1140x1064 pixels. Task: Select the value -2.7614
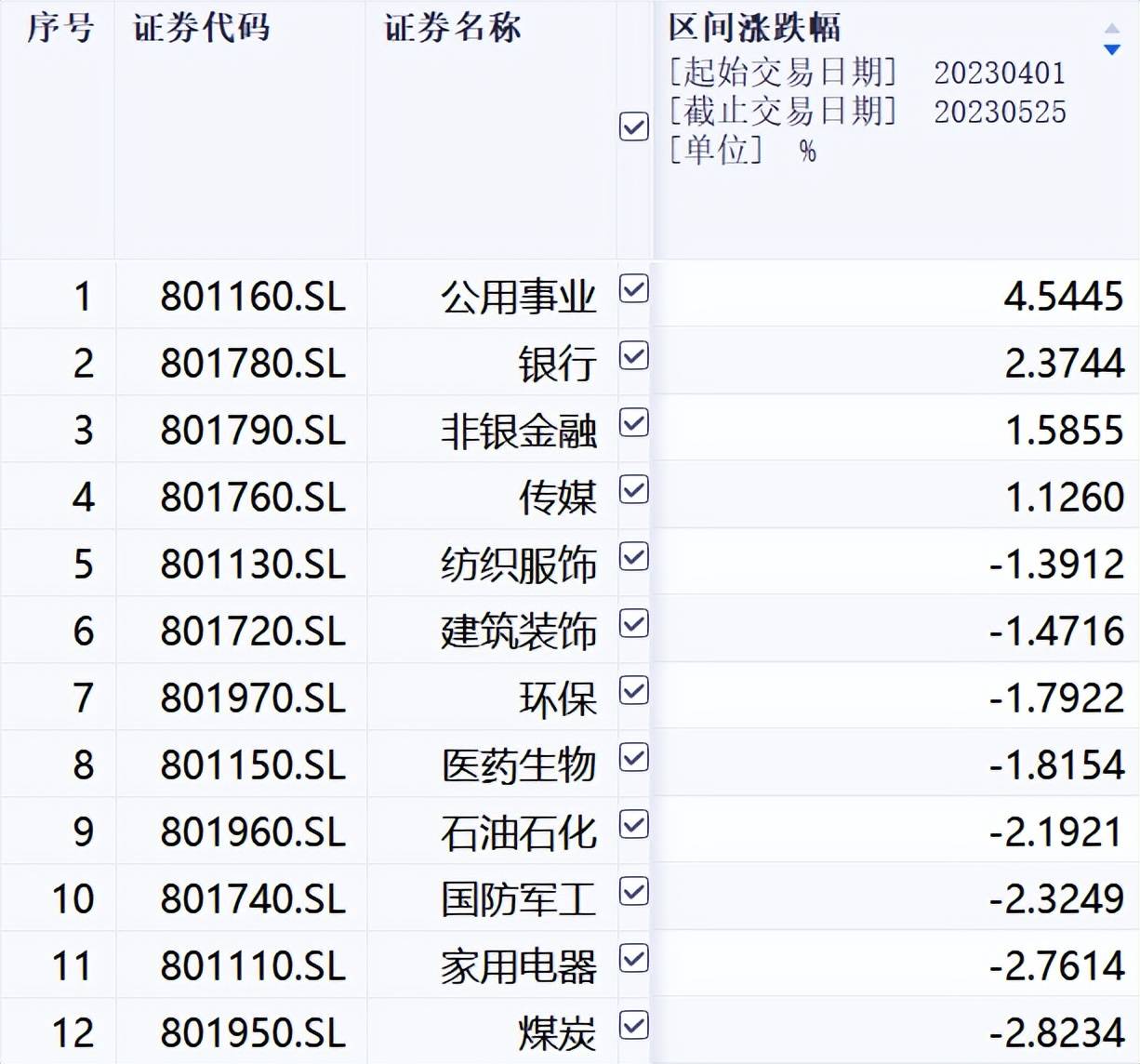[1056, 966]
